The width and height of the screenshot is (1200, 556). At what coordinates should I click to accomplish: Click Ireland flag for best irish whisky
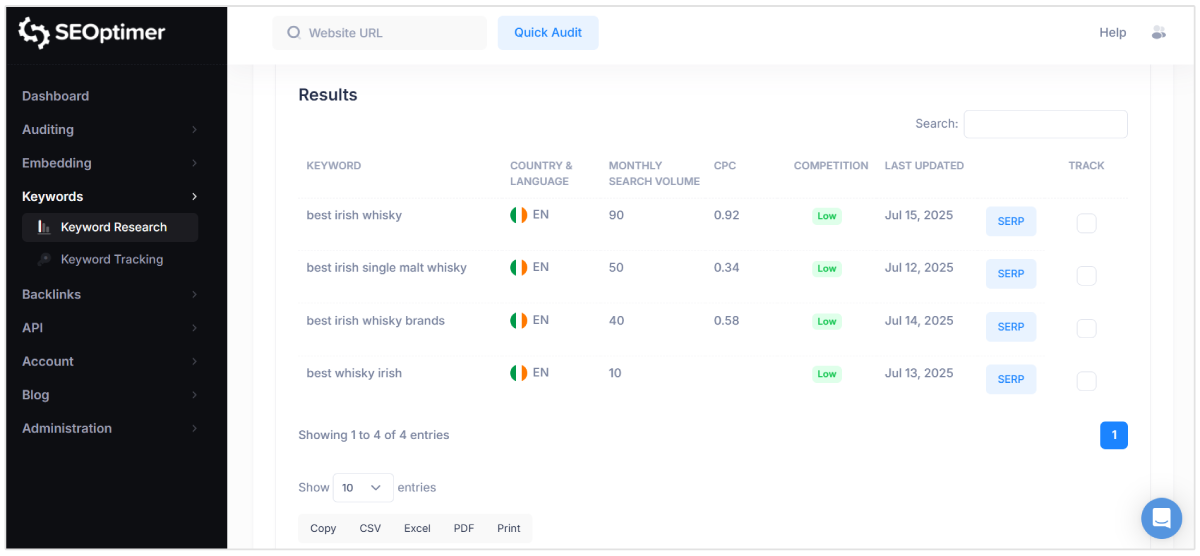(518, 215)
